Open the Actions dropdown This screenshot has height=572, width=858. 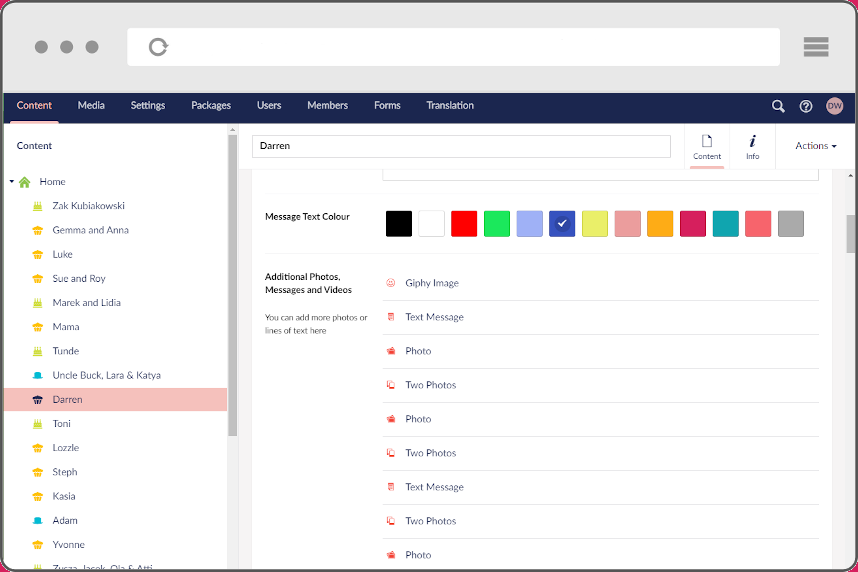click(x=815, y=146)
